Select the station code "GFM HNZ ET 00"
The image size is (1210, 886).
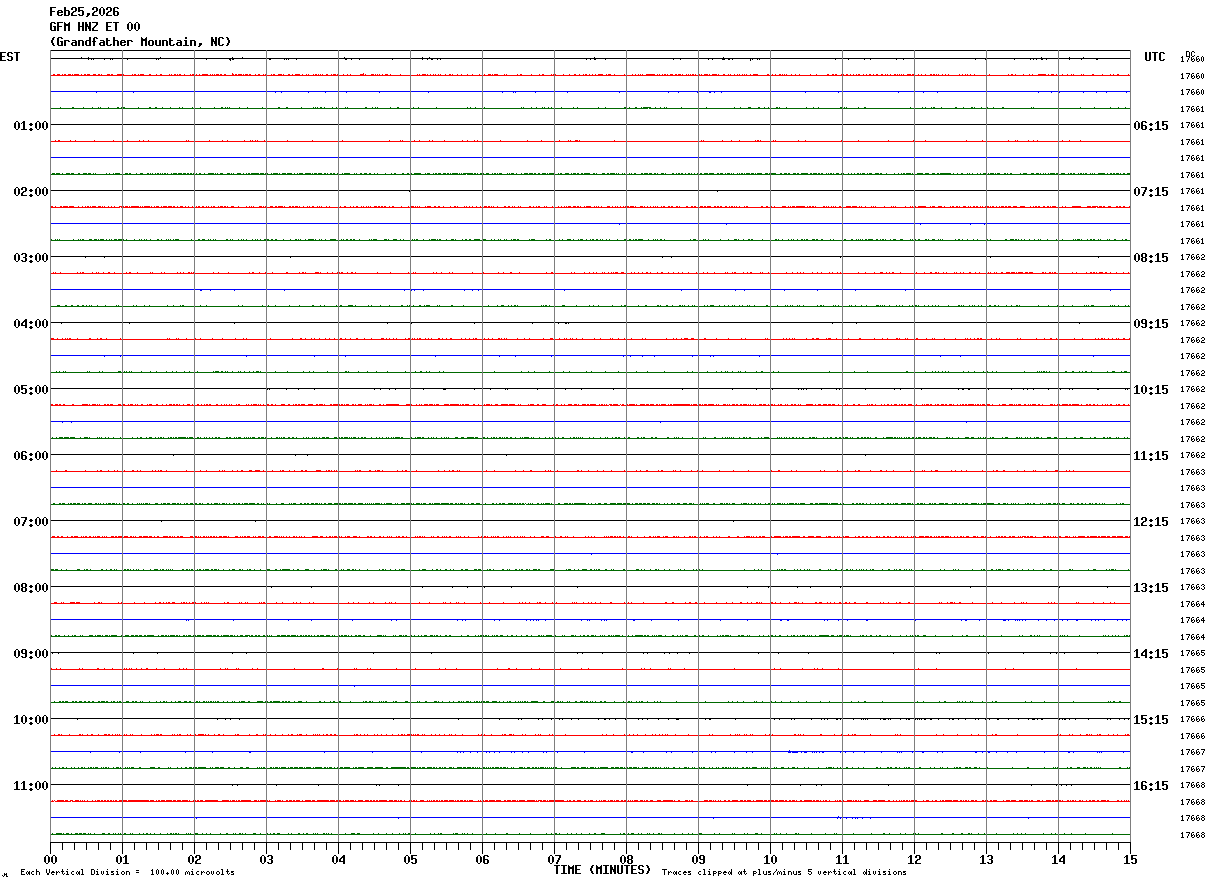click(x=95, y=27)
